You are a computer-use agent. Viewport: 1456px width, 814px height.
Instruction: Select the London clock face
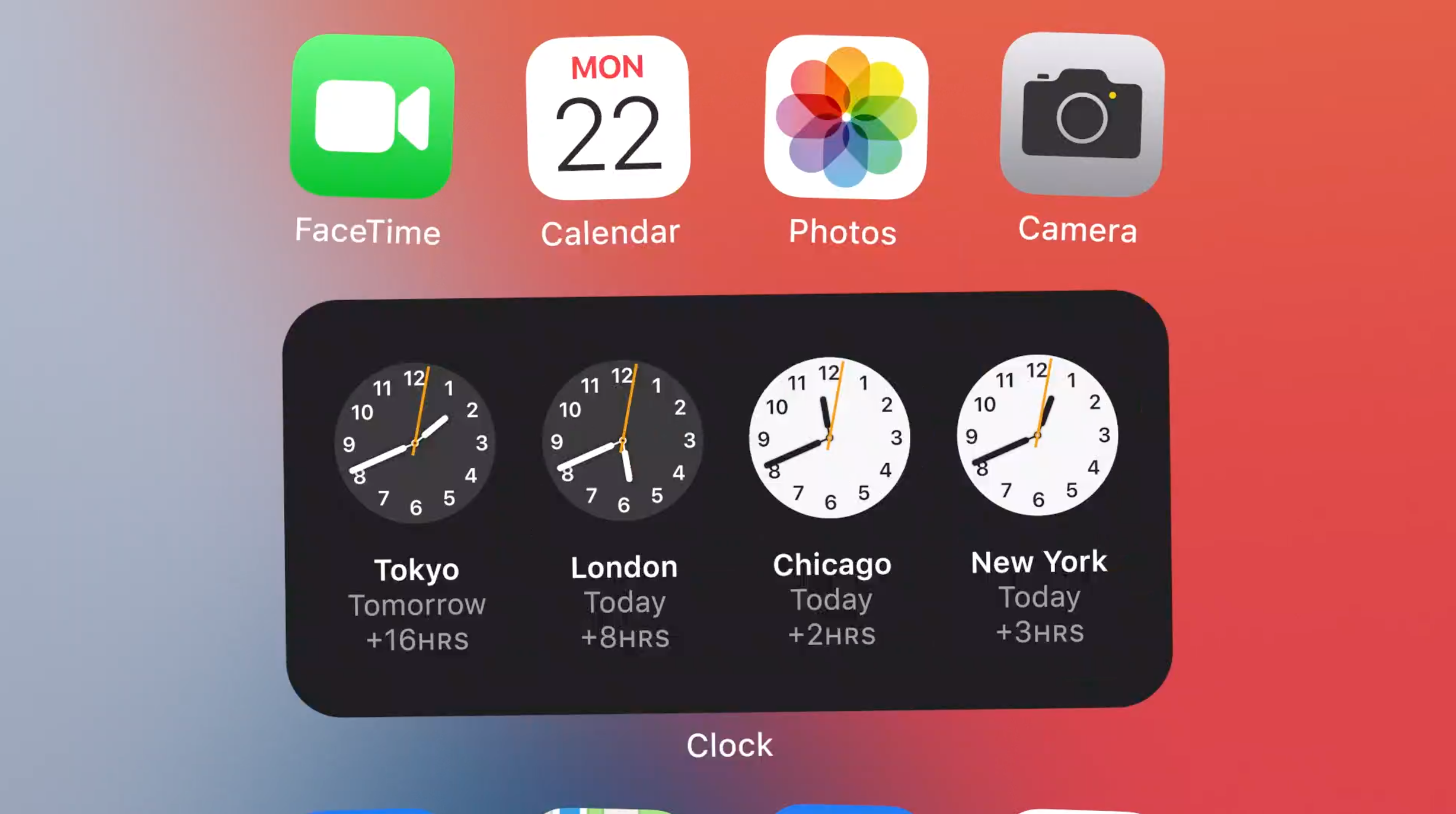tap(625, 440)
